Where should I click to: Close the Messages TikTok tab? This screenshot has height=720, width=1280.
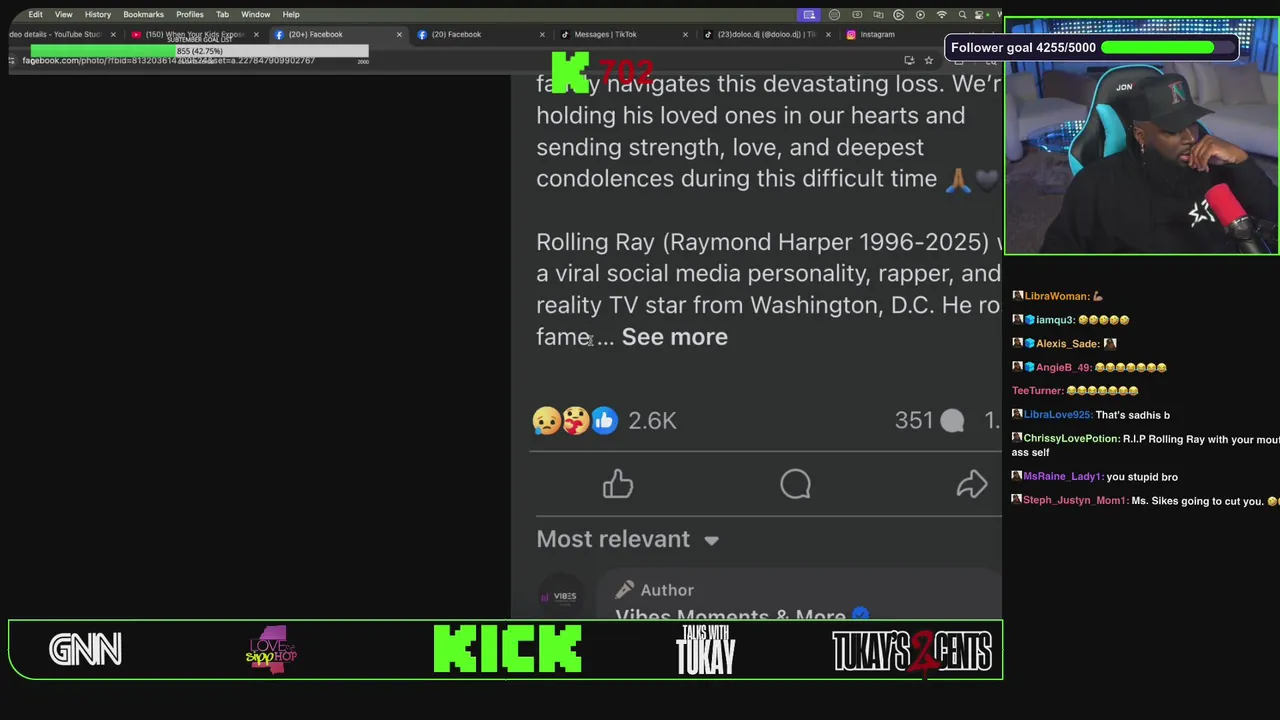685,34
